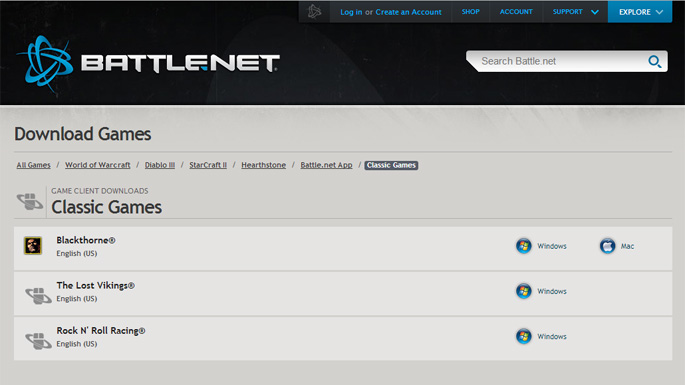Select the Battle.net App filter link

pyautogui.click(x=326, y=165)
